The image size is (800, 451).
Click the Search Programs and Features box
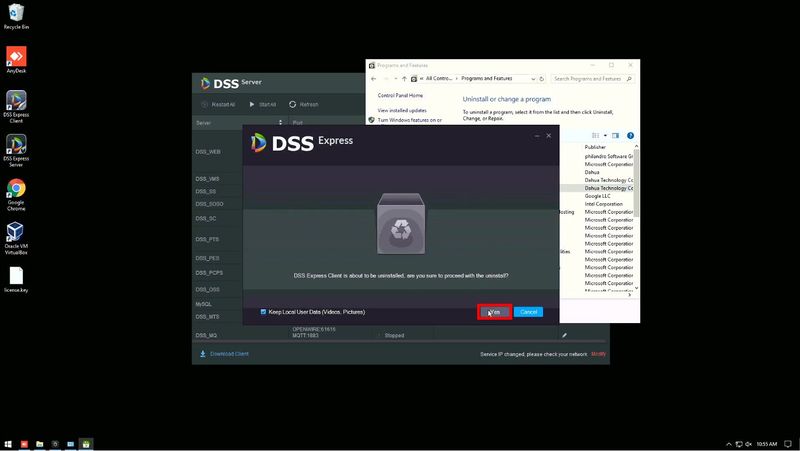pos(592,79)
